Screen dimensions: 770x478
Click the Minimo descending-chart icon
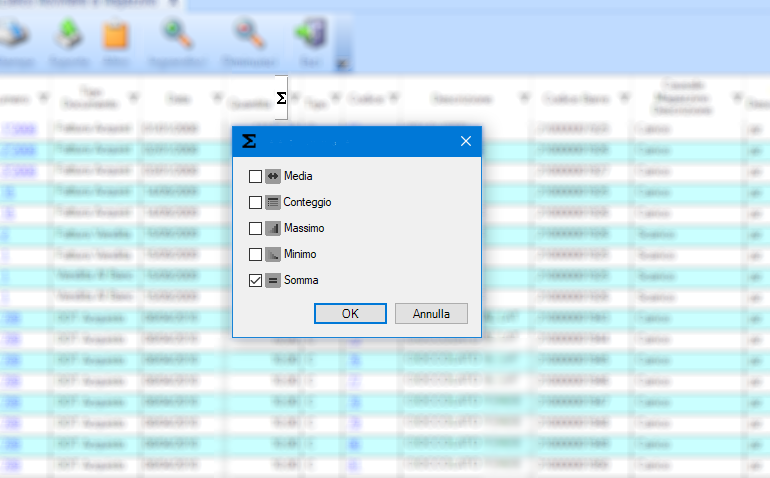click(x=272, y=254)
